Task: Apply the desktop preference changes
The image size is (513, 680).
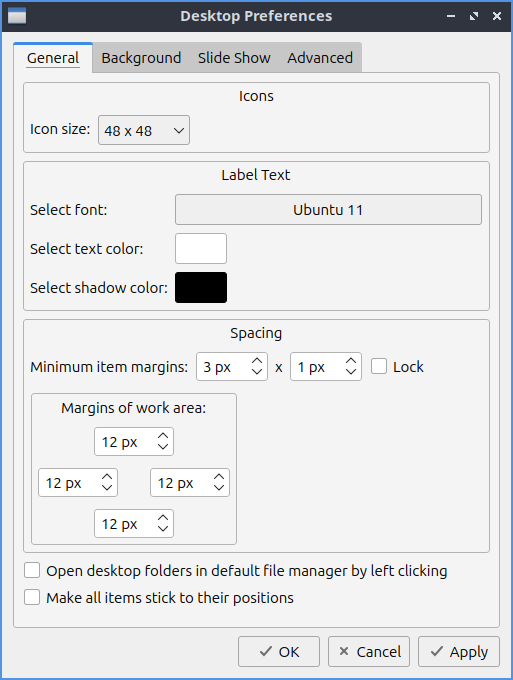Action: 459,651
